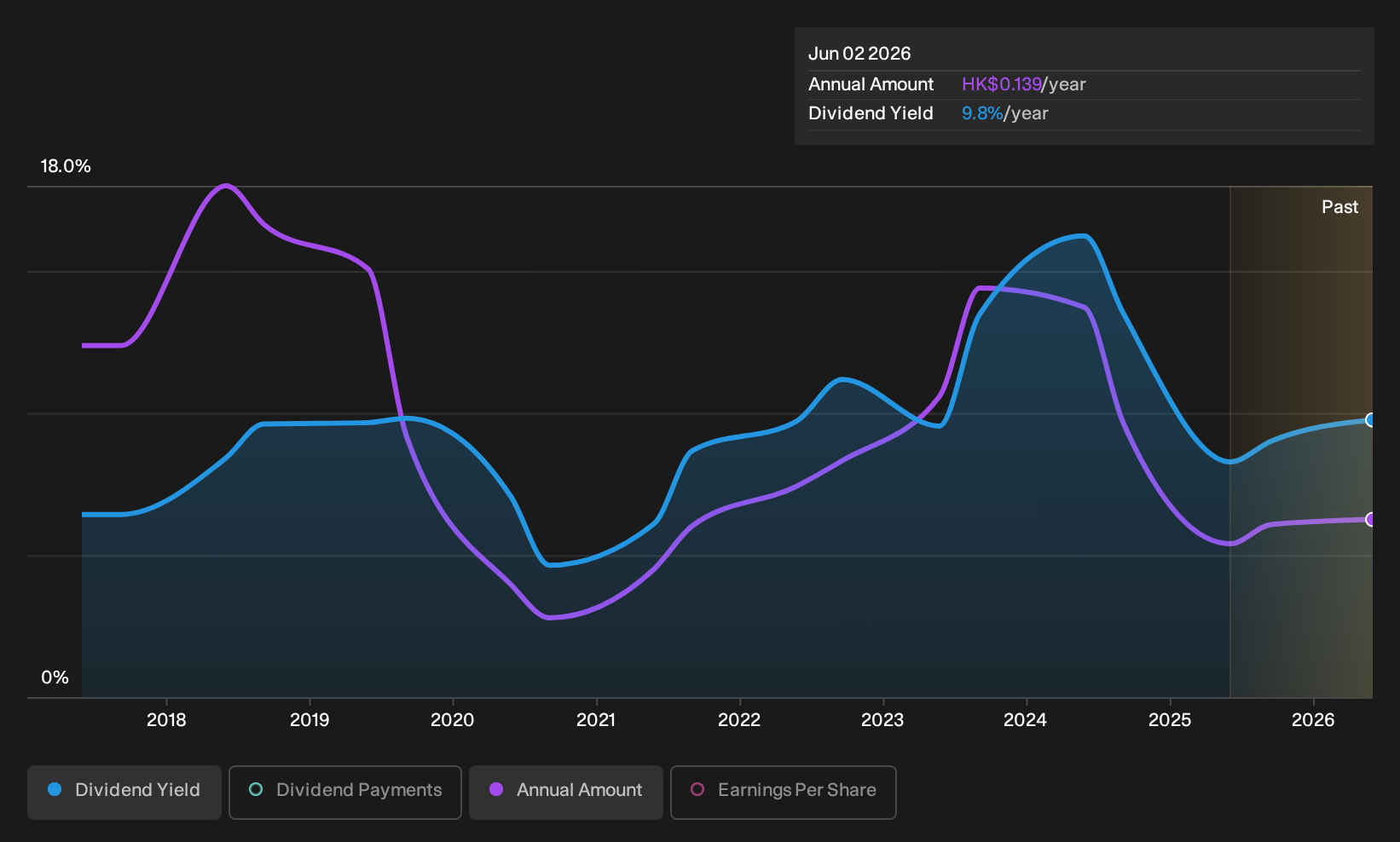Image resolution: width=1400 pixels, height=842 pixels.
Task: Enable the Earnings Per Share series
Action: click(784, 792)
